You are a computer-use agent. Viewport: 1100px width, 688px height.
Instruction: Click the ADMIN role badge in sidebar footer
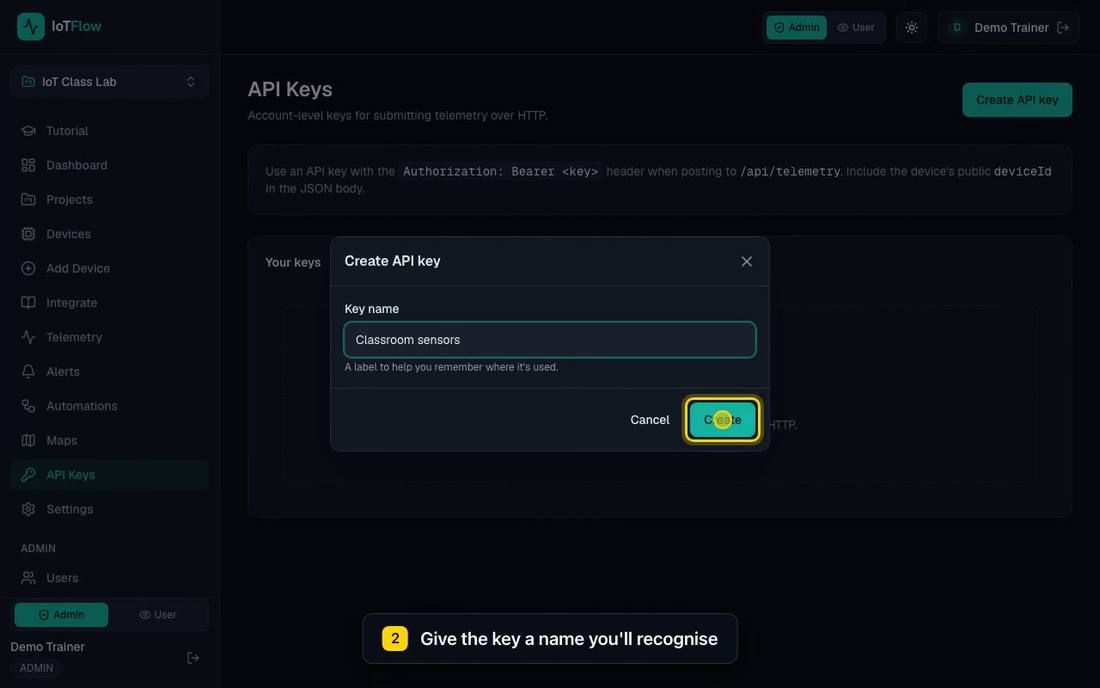[36, 668]
